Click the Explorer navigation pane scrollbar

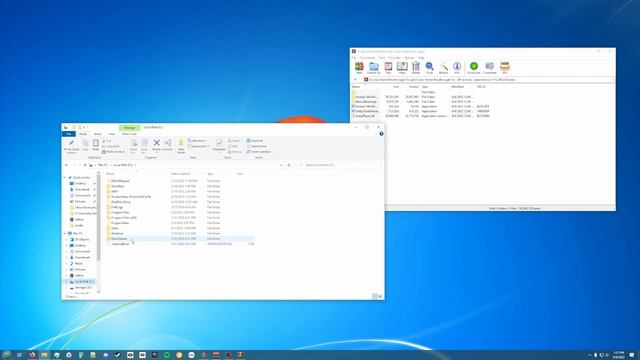(x=98, y=218)
